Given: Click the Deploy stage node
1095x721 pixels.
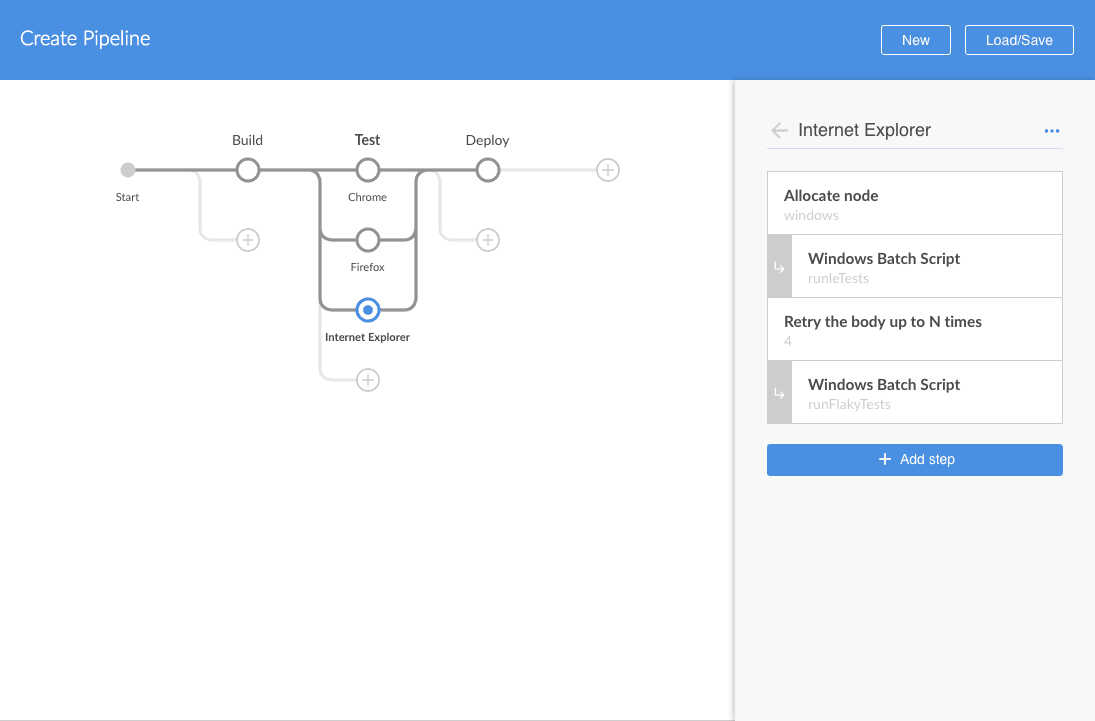Looking at the screenshot, I should point(487,170).
